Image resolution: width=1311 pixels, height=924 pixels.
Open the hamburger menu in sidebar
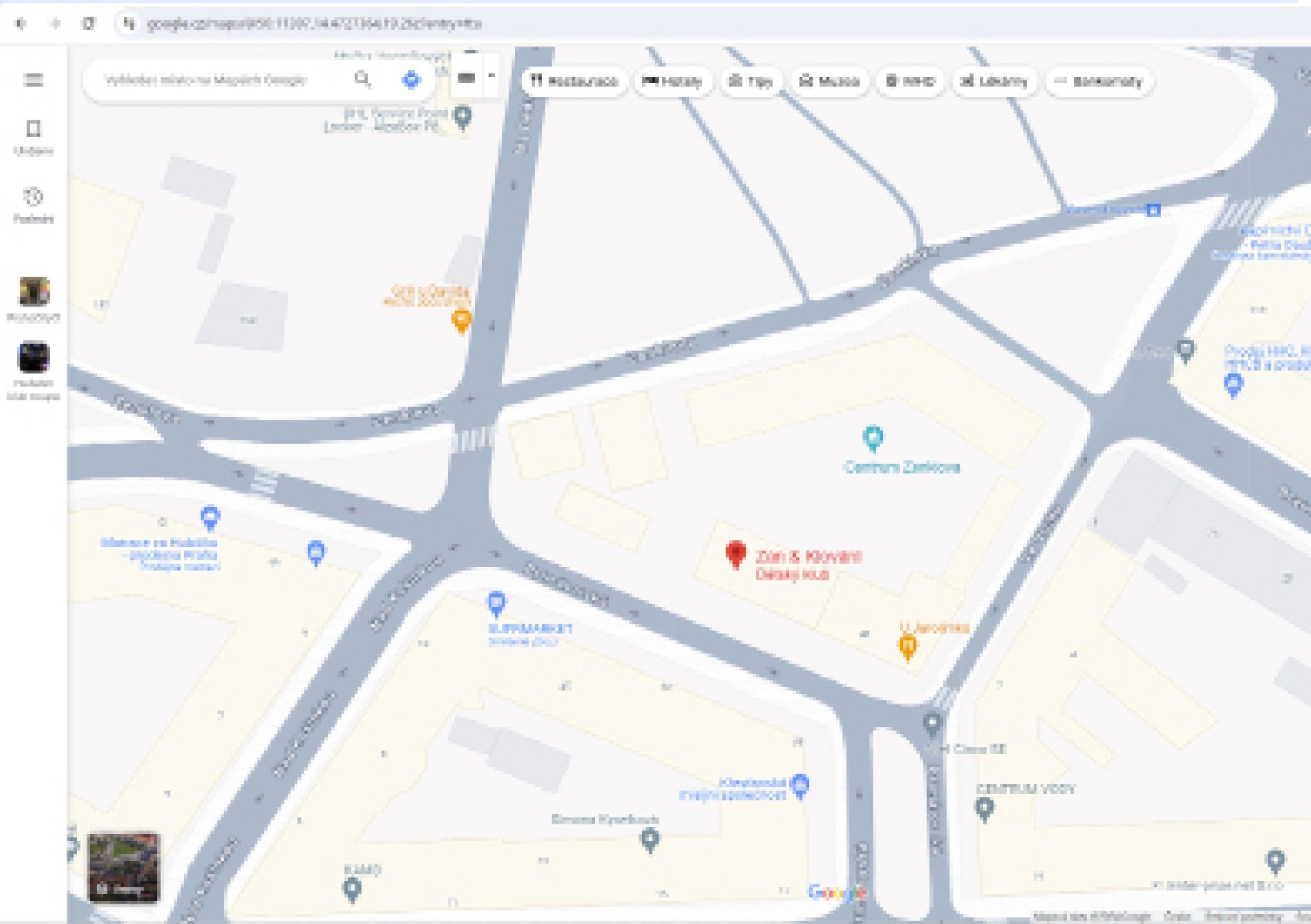(x=33, y=80)
